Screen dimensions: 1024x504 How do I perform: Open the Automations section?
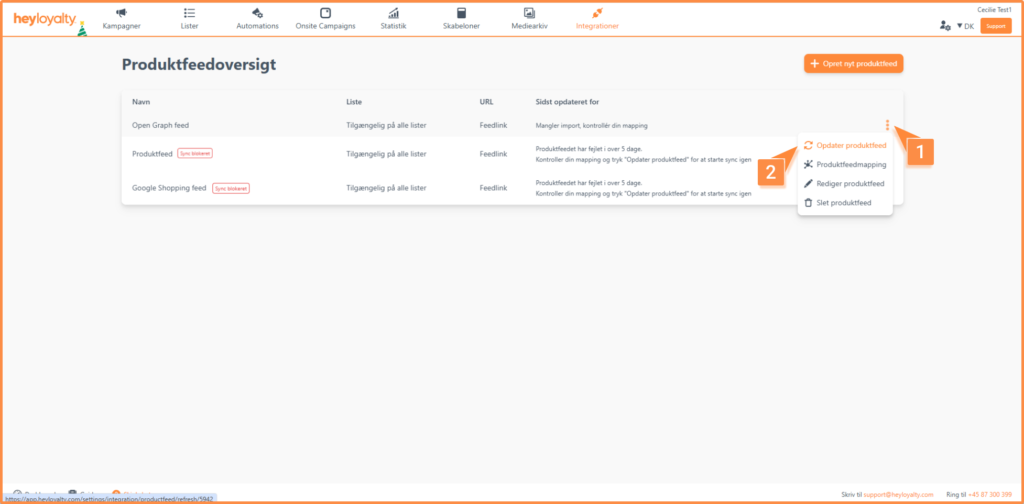tap(257, 19)
